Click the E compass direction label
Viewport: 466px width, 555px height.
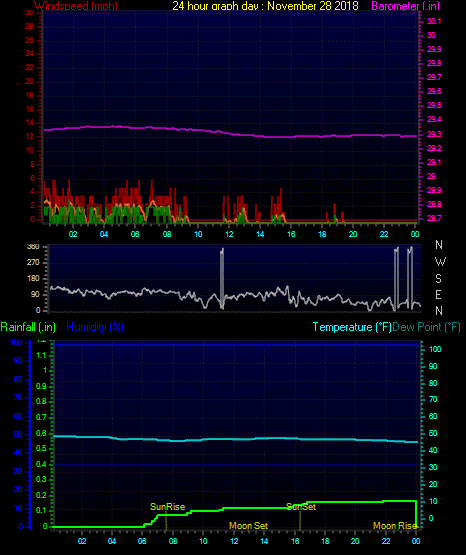[x=438, y=294]
